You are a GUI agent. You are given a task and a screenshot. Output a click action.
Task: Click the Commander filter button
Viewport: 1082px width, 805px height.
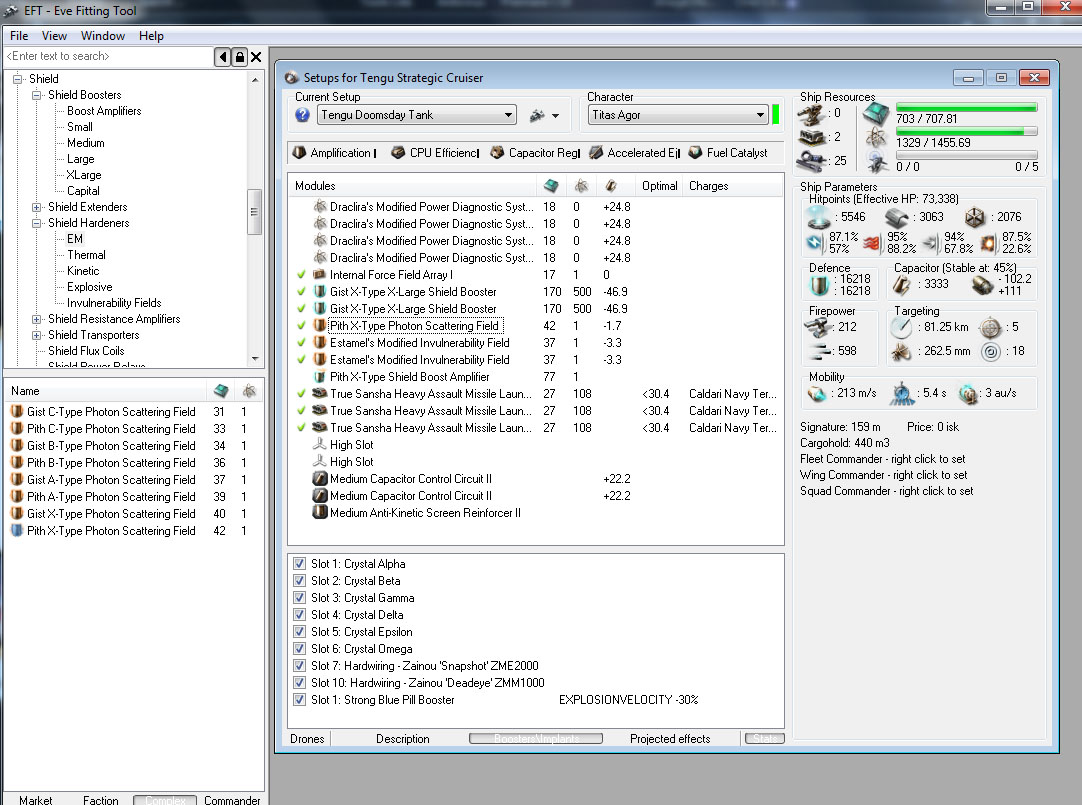coord(232,800)
